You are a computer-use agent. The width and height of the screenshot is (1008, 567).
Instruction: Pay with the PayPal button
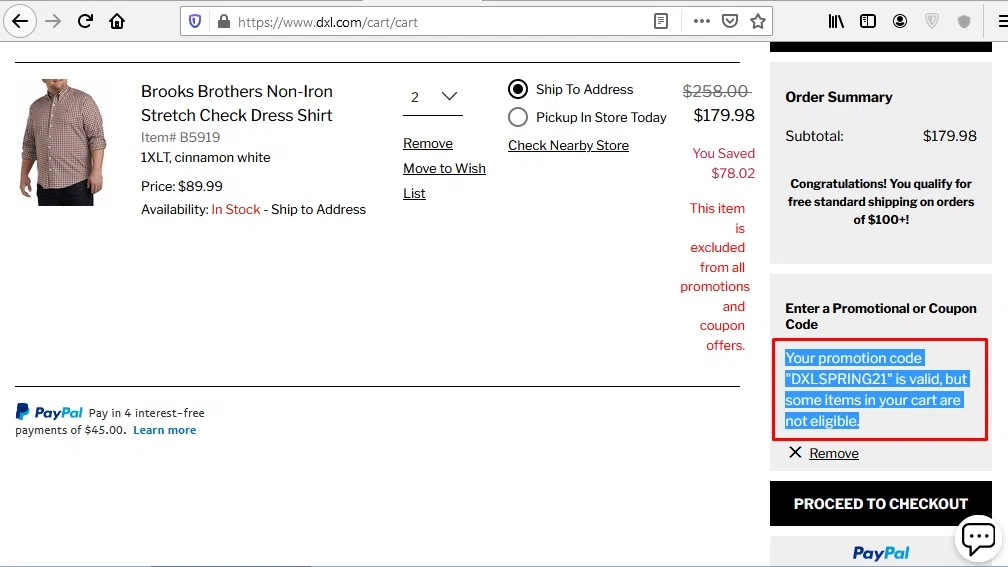(x=881, y=552)
